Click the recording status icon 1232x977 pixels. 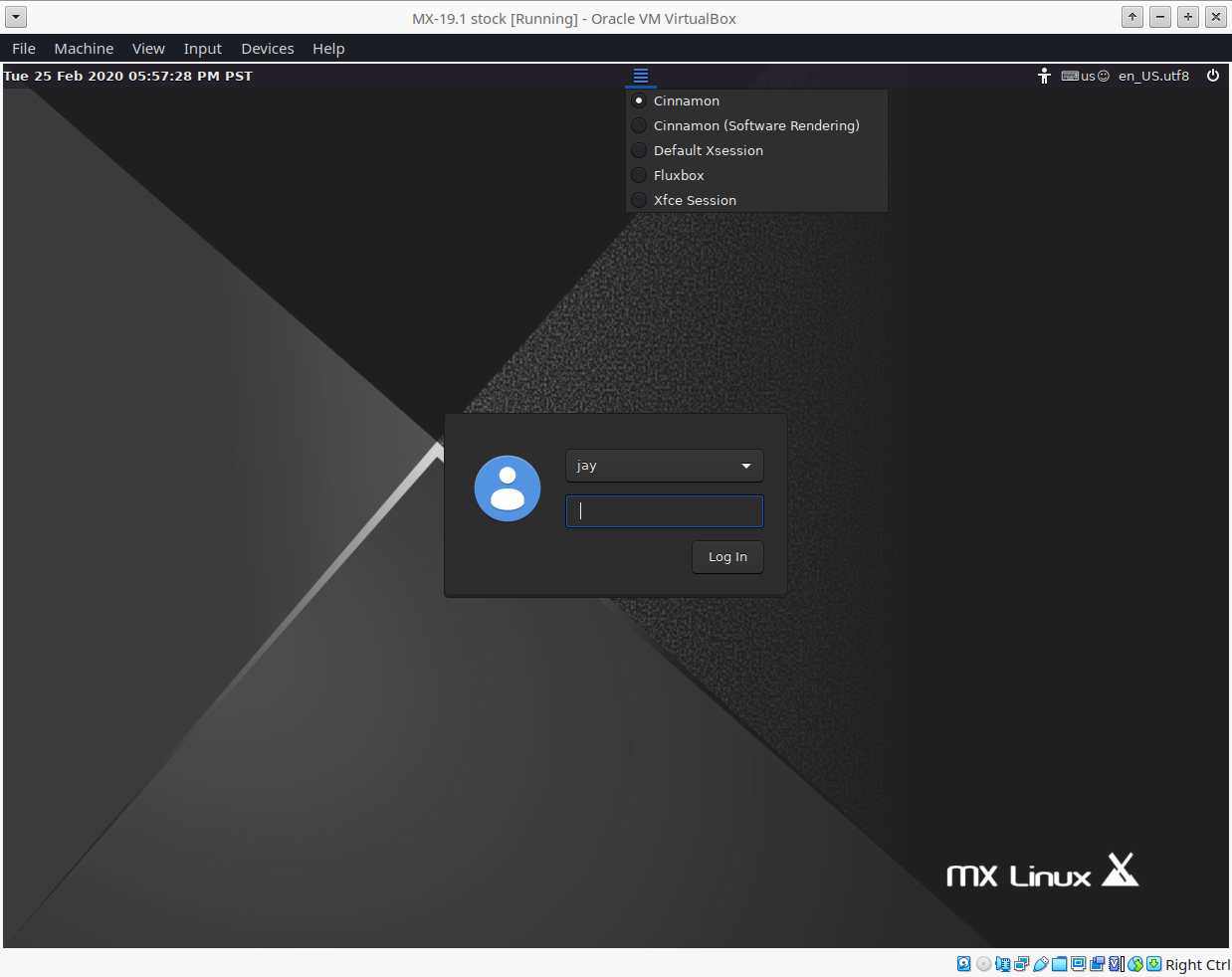[1097, 964]
